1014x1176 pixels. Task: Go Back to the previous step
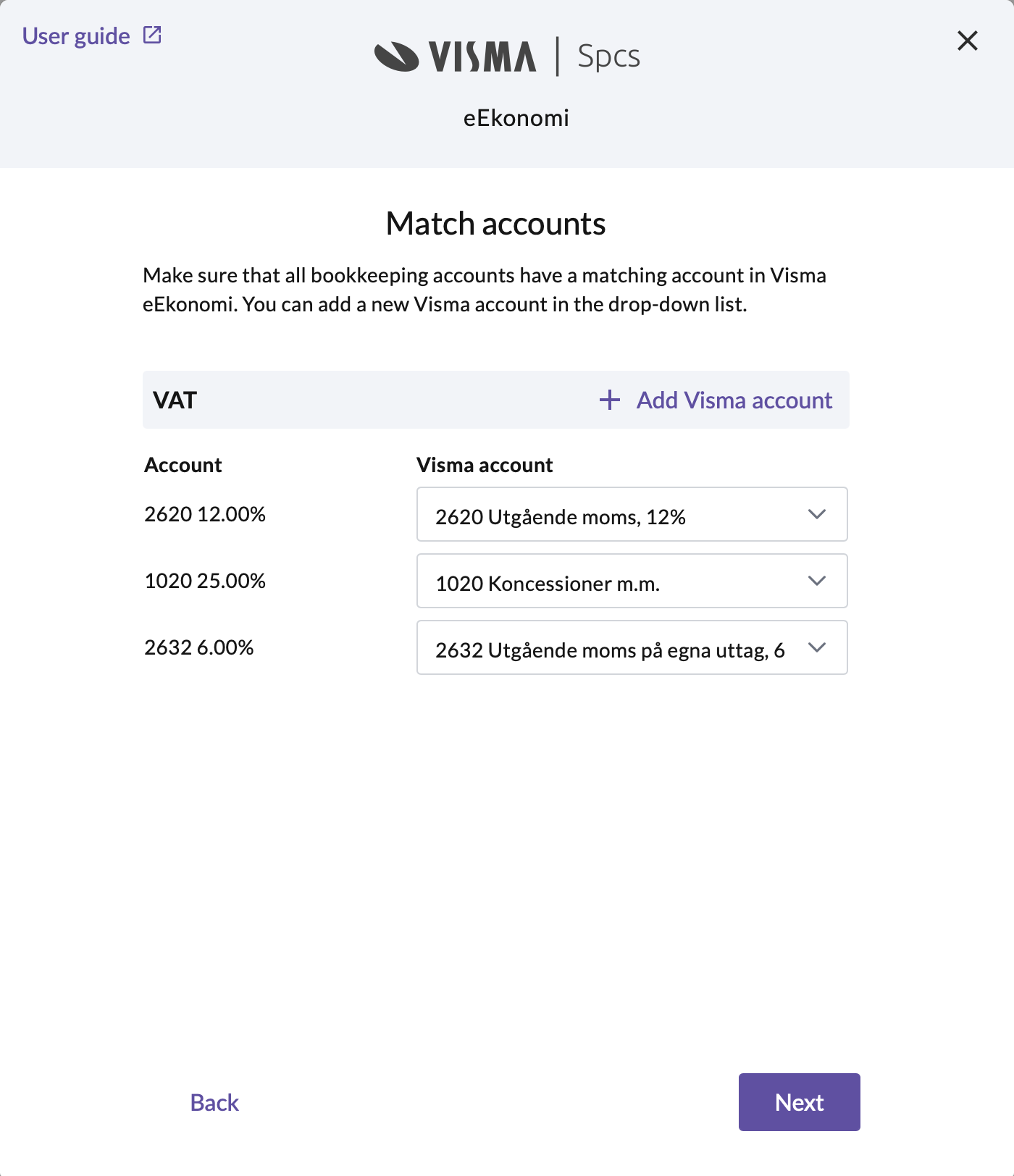(x=214, y=1102)
